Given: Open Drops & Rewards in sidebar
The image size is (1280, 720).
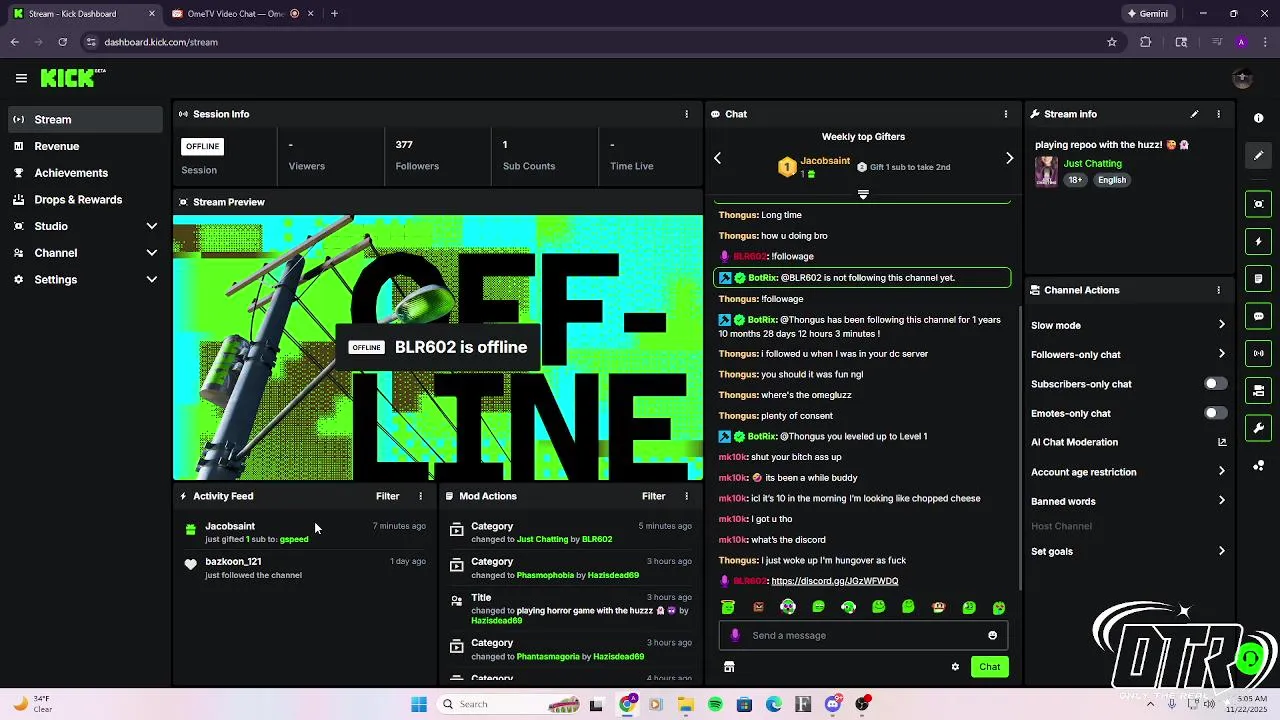Looking at the screenshot, I should click(85, 200).
